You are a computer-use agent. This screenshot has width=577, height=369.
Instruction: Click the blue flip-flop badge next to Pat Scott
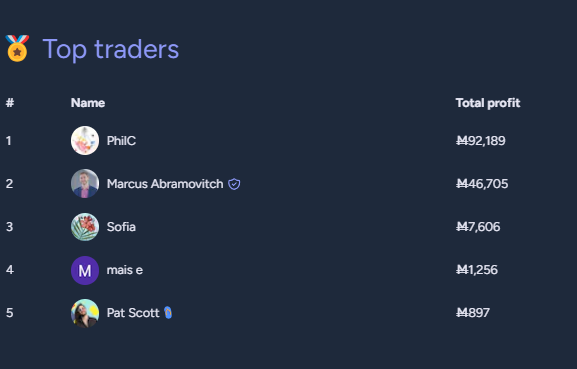point(168,313)
